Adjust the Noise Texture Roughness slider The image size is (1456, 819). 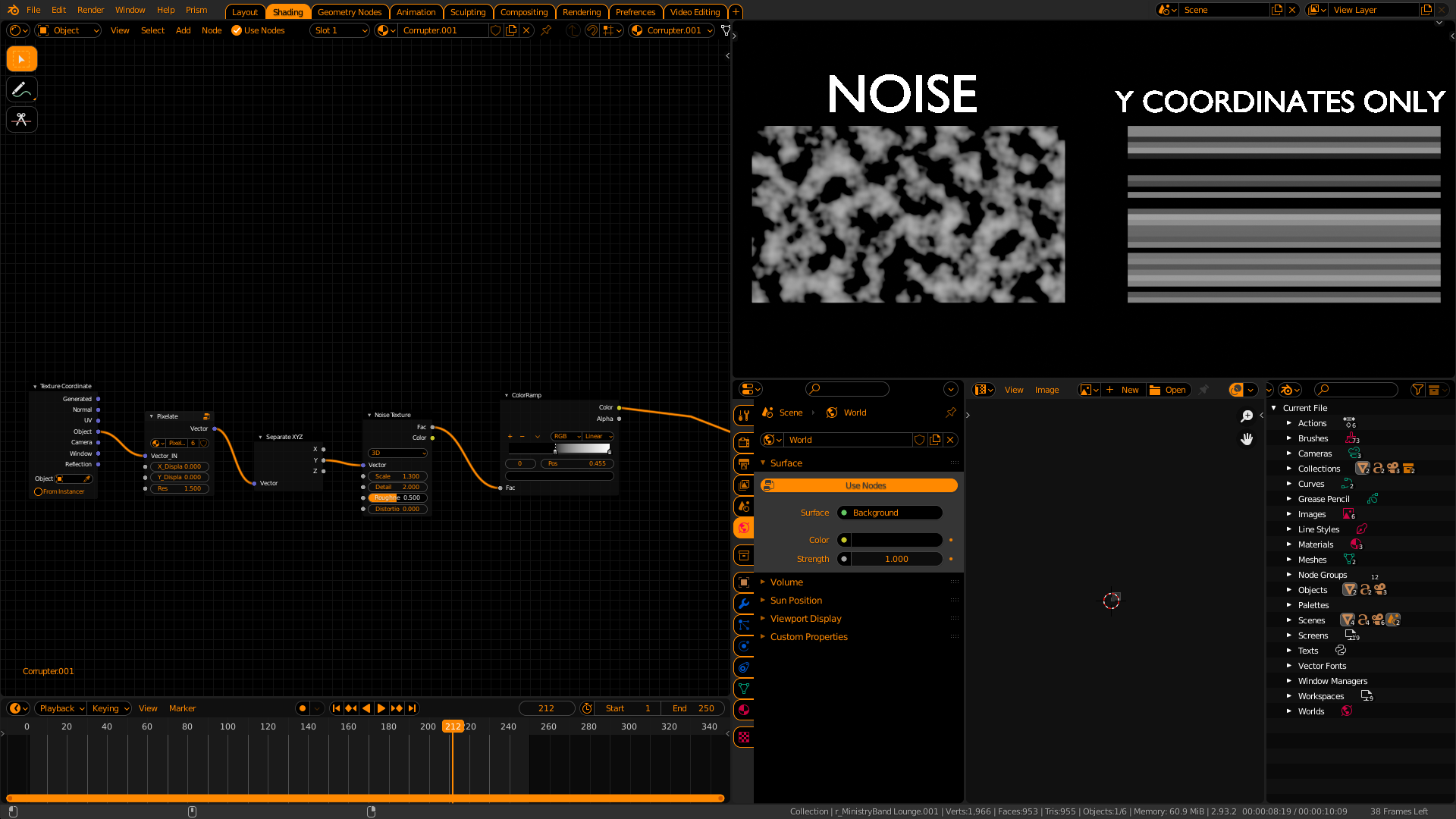(x=397, y=498)
